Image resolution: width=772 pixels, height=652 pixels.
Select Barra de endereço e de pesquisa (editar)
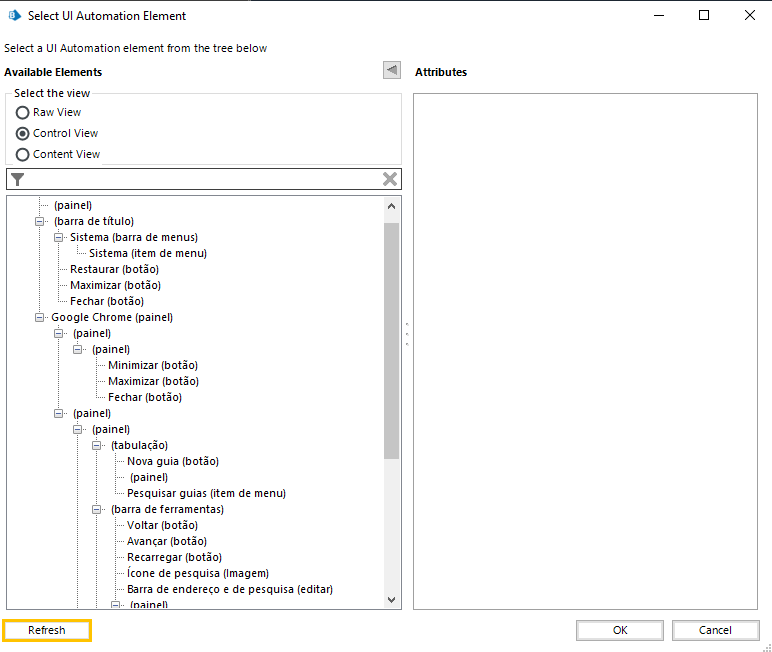tap(230, 589)
